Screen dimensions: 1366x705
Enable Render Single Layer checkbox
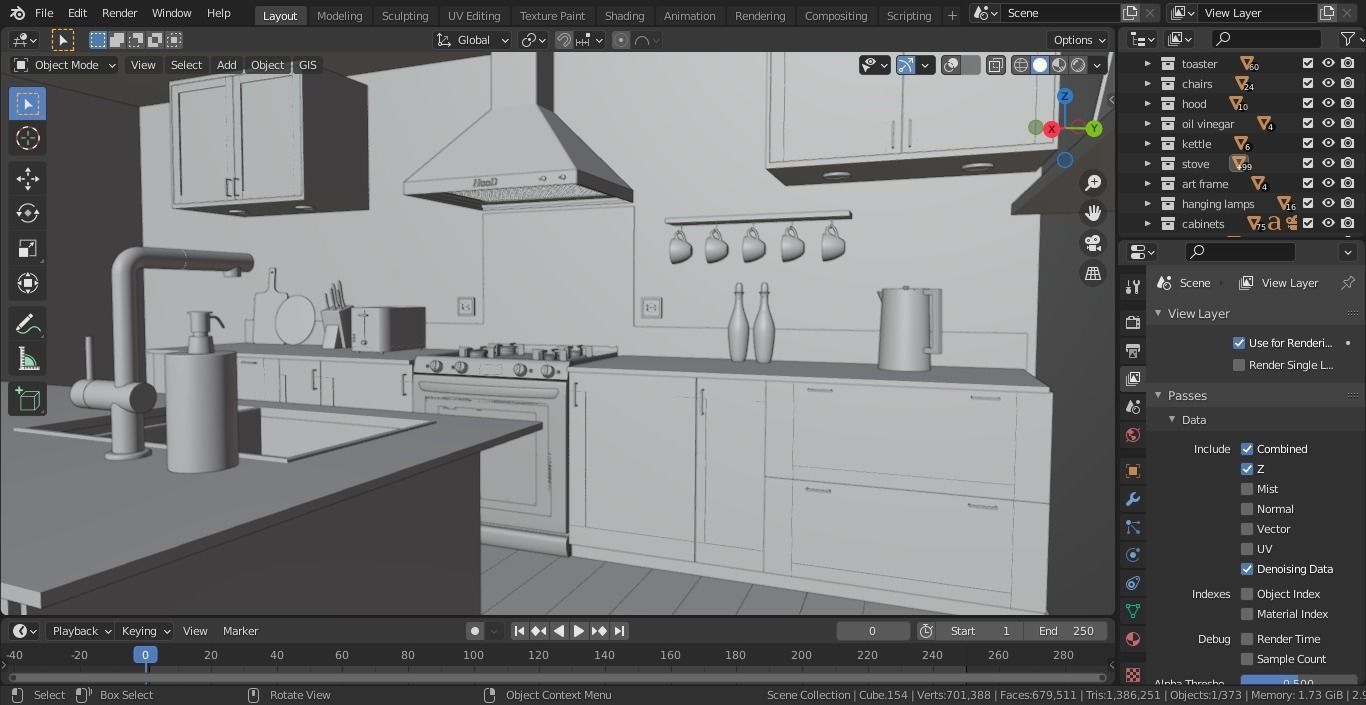click(1239, 365)
